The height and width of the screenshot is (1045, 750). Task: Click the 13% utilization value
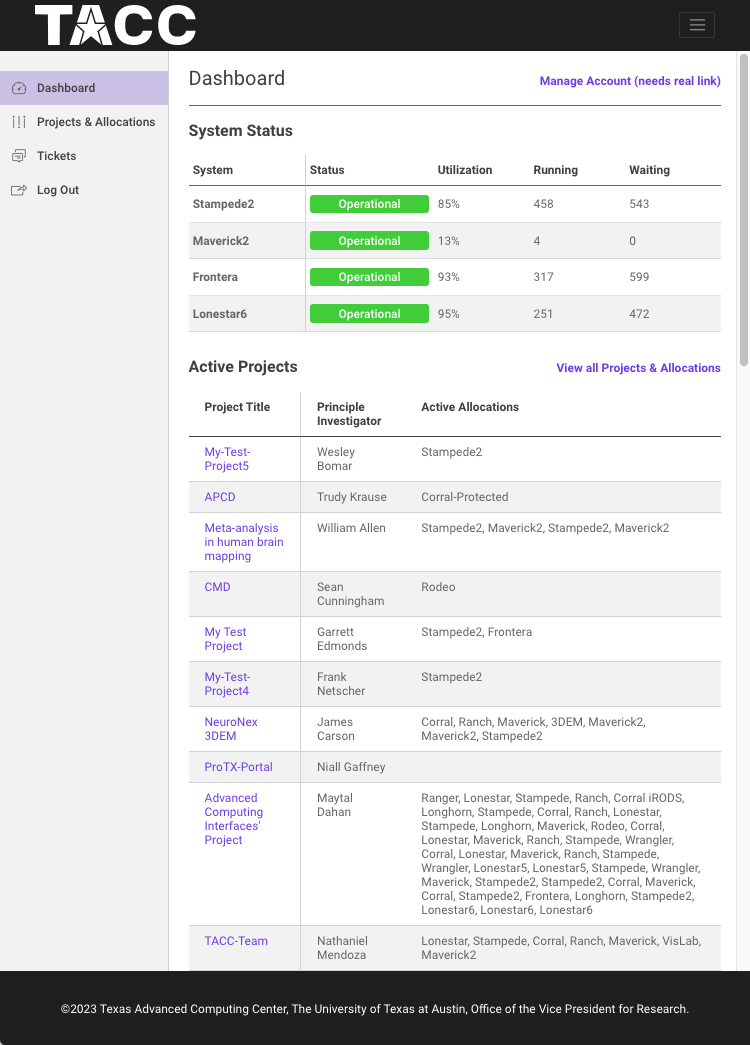click(x=449, y=241)
